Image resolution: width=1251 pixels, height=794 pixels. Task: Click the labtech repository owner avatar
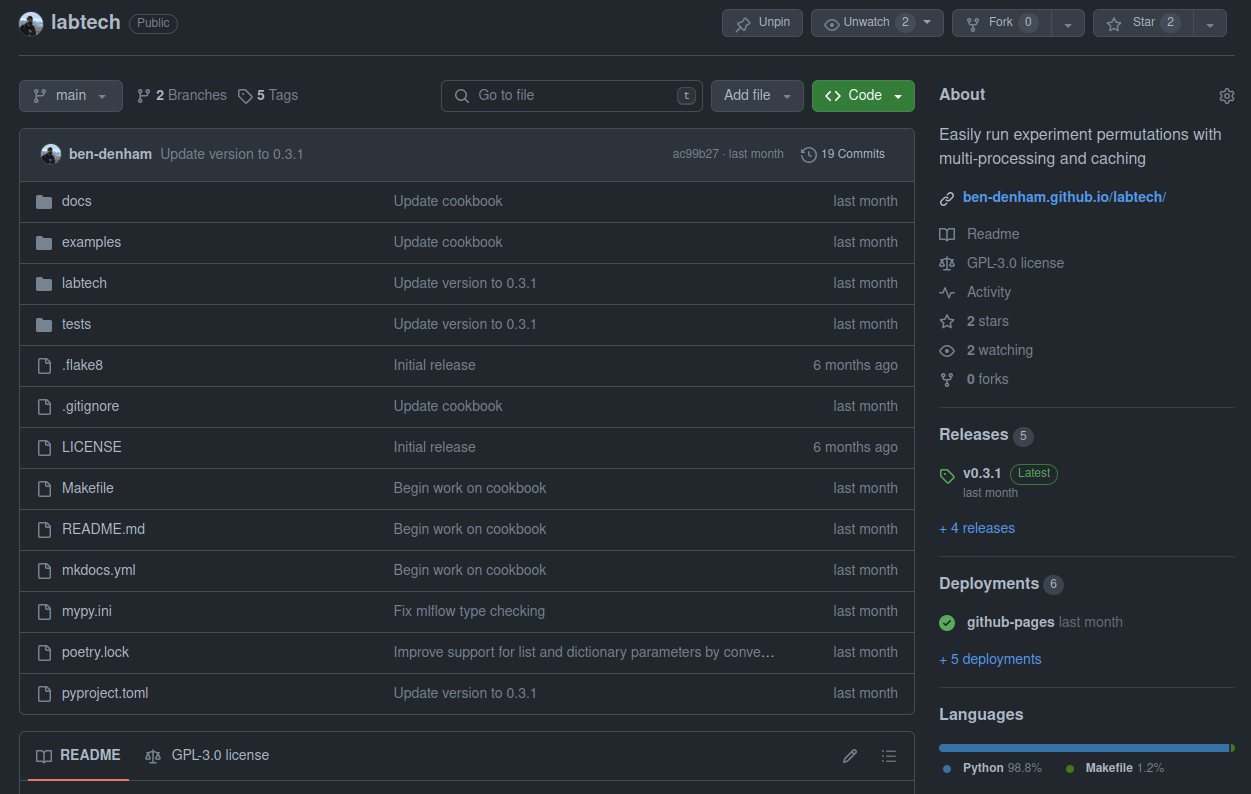(31, 24)
